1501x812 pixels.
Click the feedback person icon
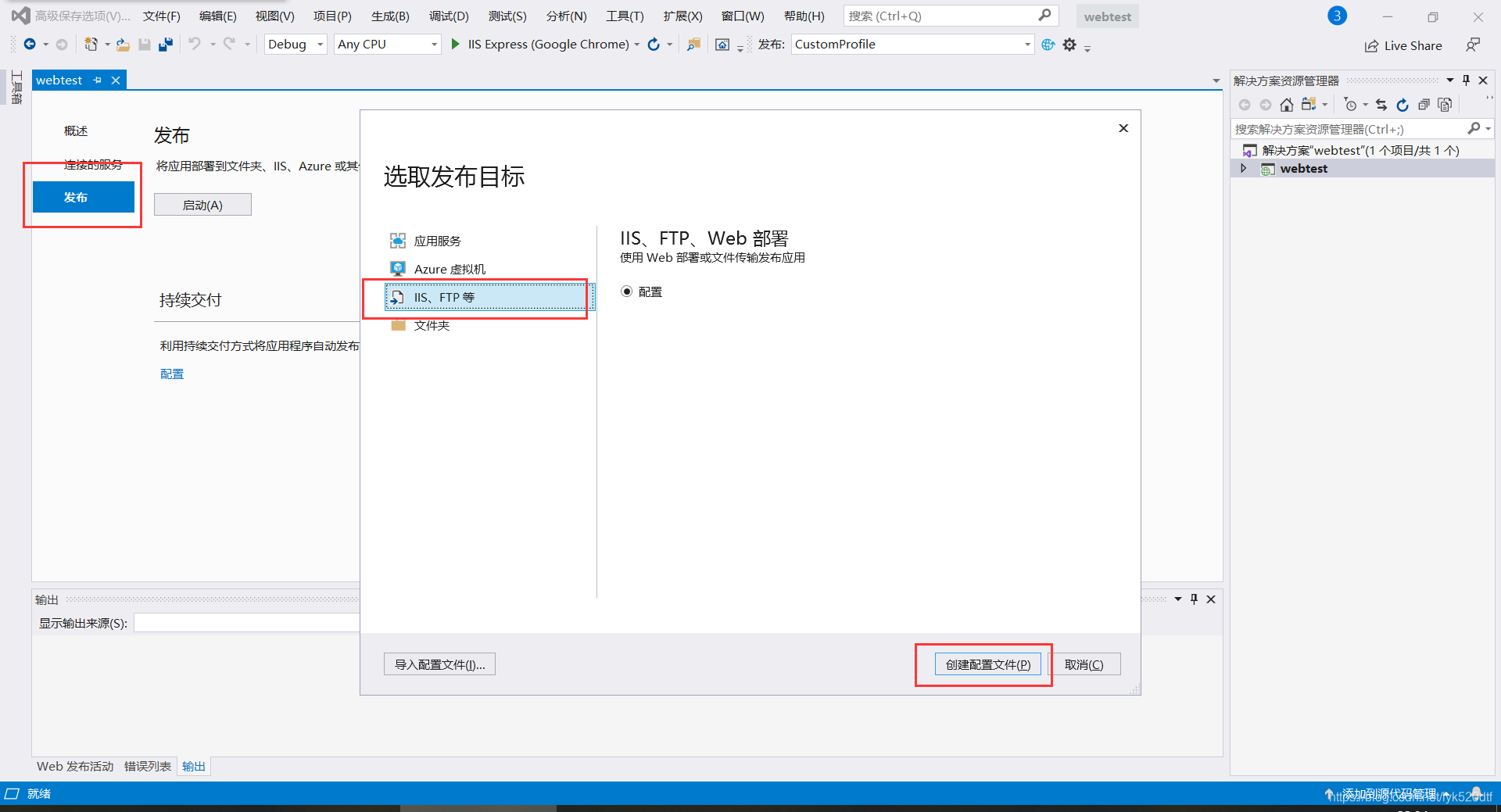click(x=1473, y=45)
